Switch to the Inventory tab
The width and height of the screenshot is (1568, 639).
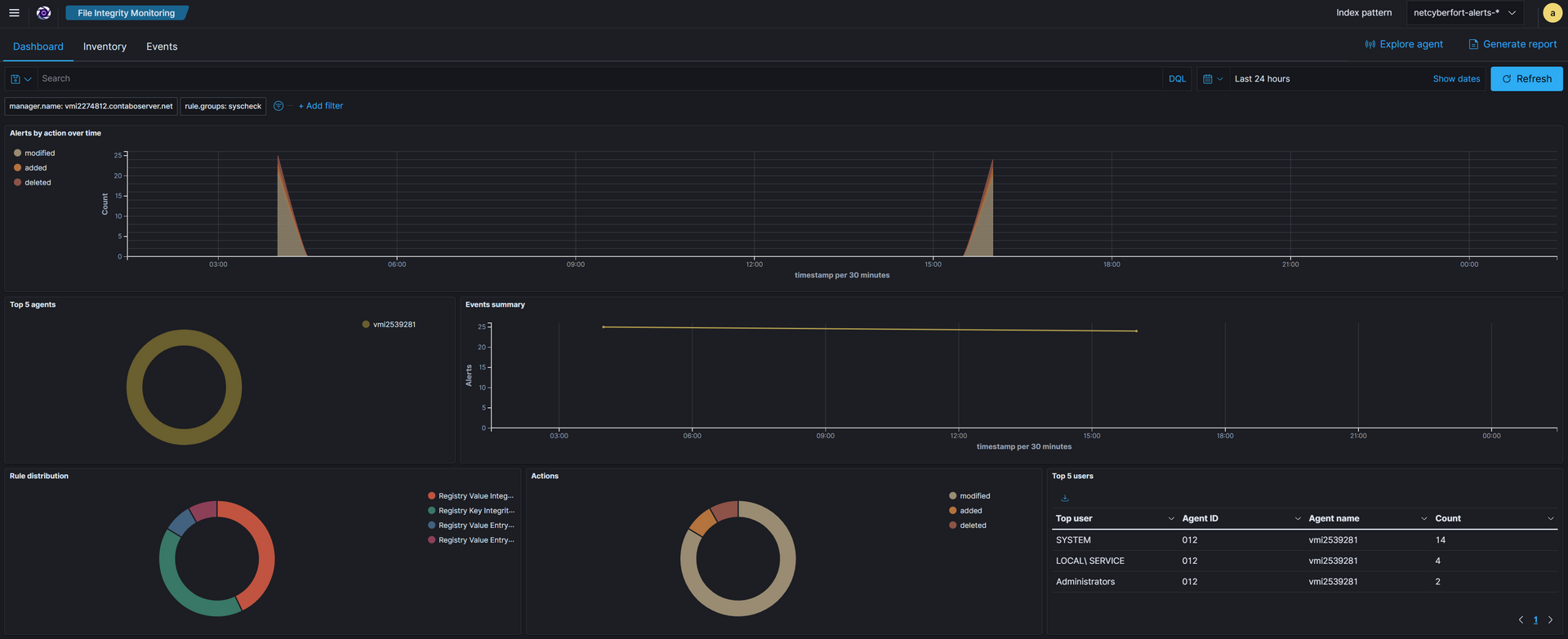click(105, 47)
